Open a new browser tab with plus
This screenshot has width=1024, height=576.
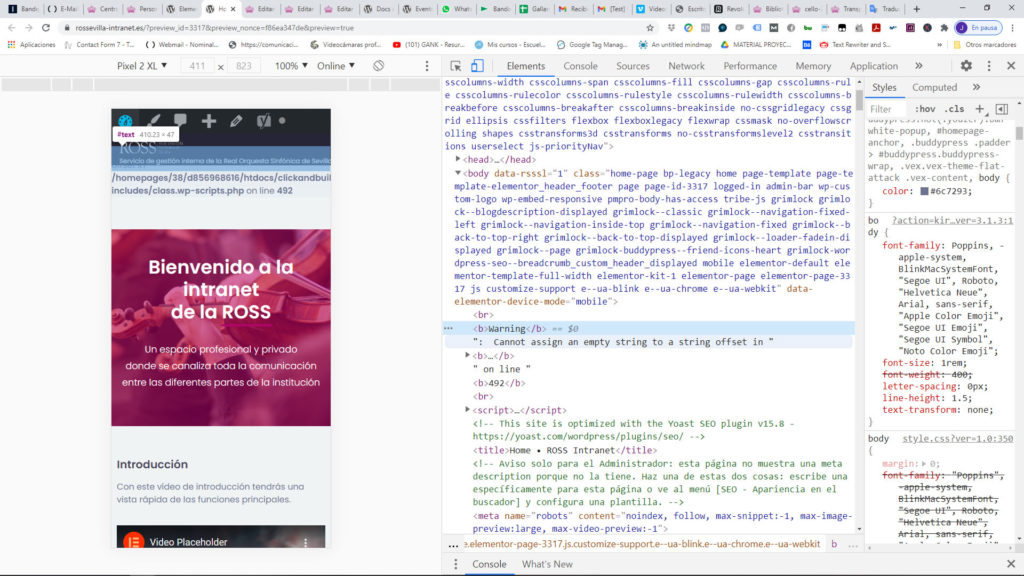[x=916, y=9]
